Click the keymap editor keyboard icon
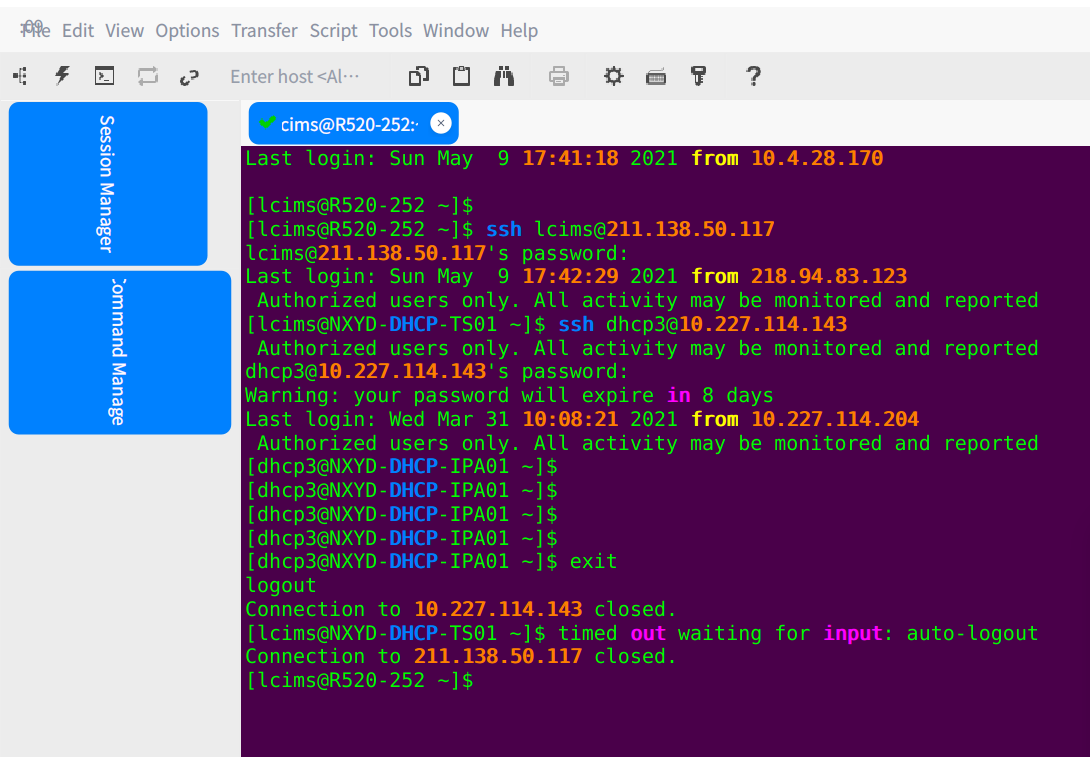The width and height of the screenshot is (1090, 757). 656,76
